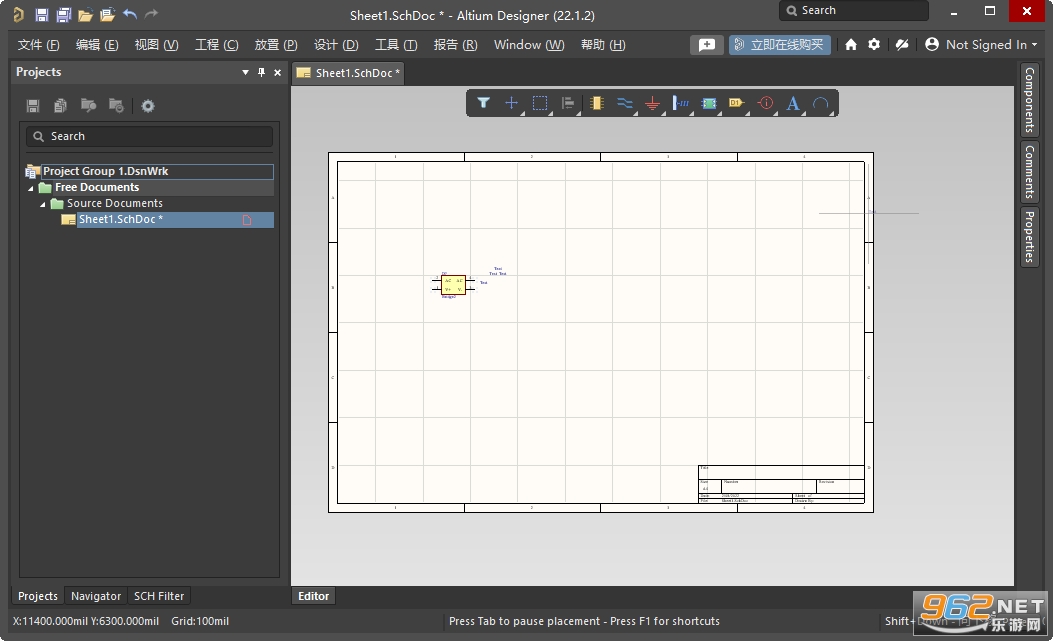Open preferences gear in top bar

pyautogui.click(x=874, y=44)
